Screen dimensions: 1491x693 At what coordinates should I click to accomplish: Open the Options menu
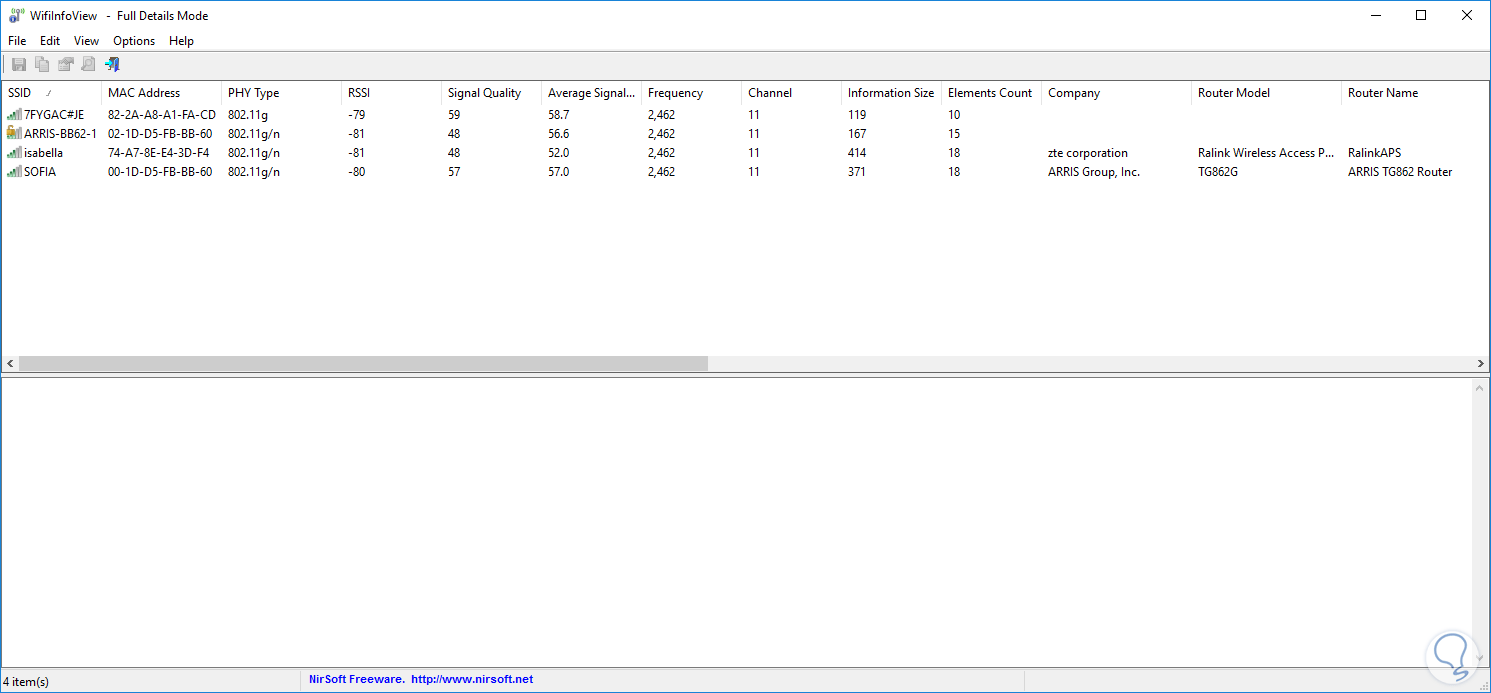point(134,41)
